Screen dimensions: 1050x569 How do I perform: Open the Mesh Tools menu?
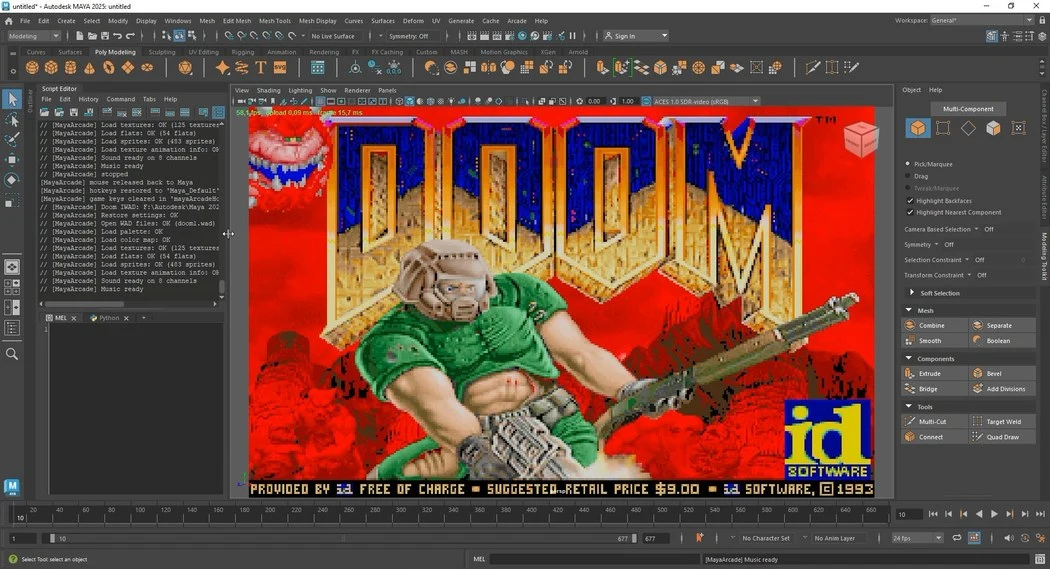275,21
